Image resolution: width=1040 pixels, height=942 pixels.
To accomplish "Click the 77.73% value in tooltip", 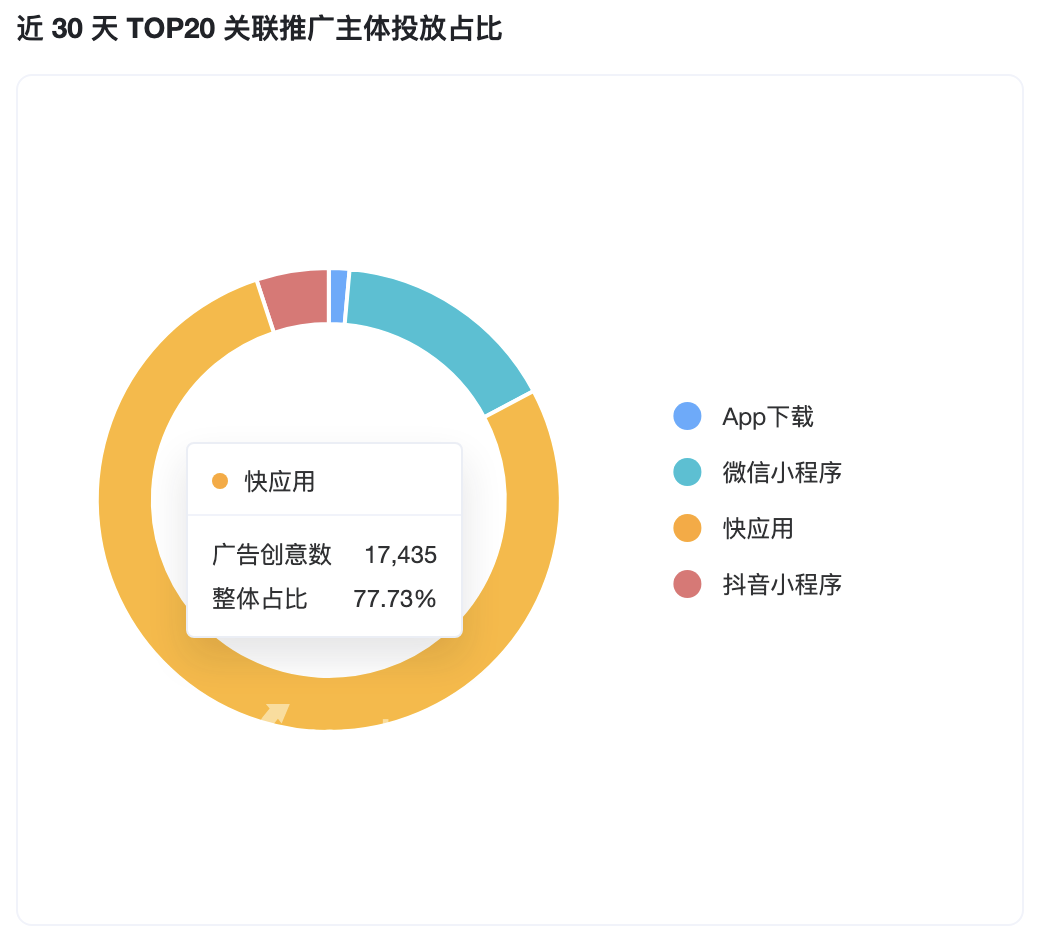I will (x=395, y=598).
